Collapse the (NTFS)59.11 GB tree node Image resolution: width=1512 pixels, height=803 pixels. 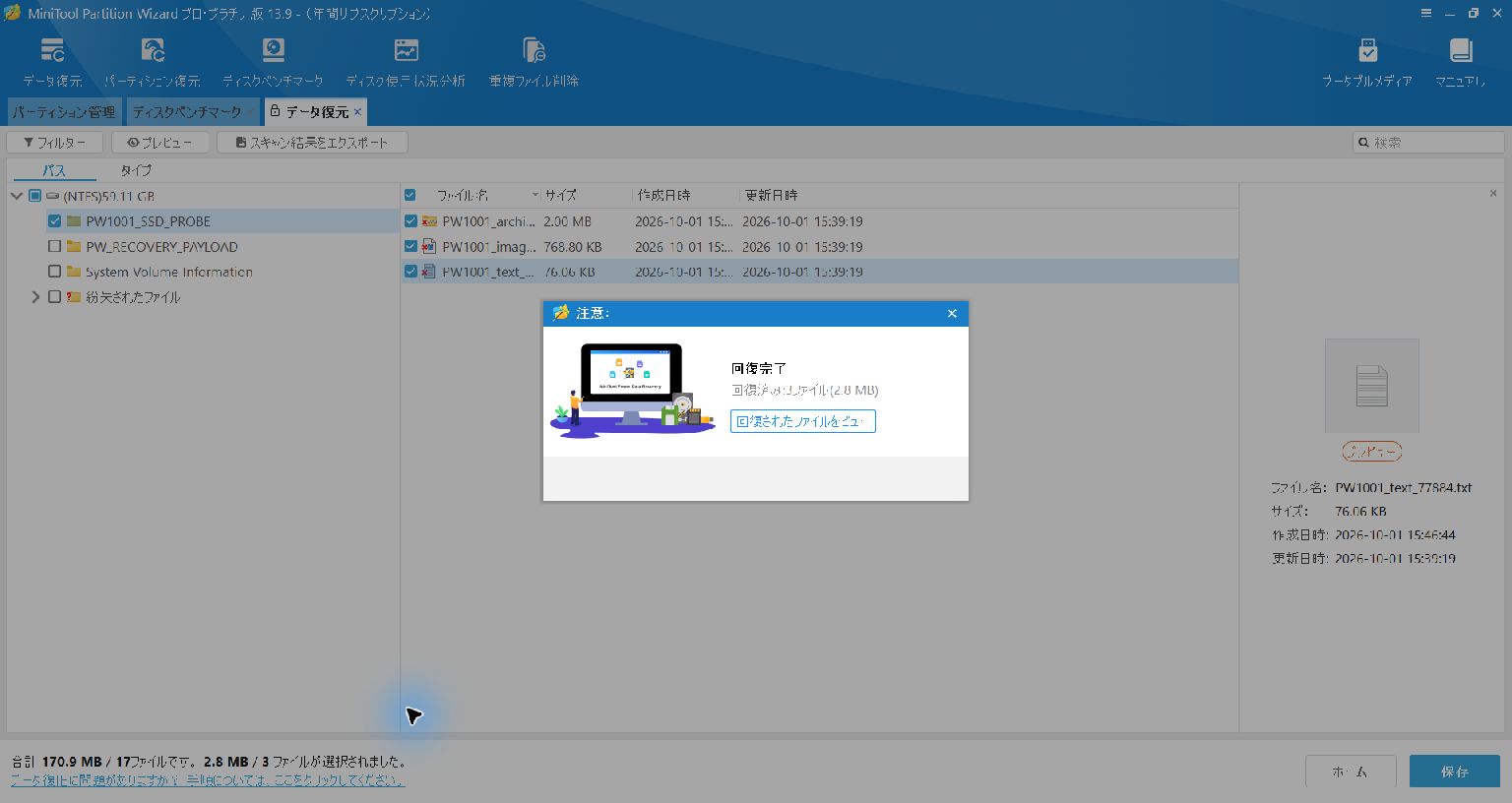[17, 196]
